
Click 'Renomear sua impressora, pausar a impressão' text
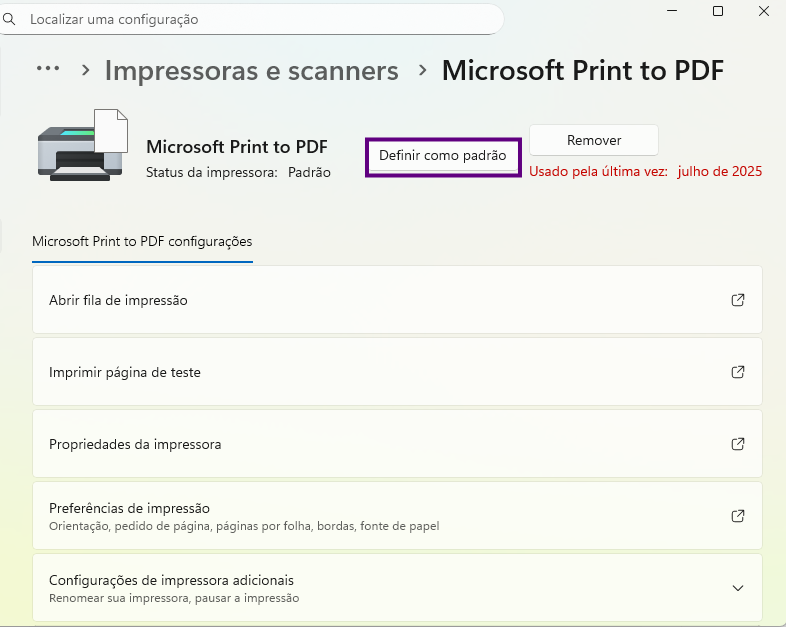click(x=174, y=598)
